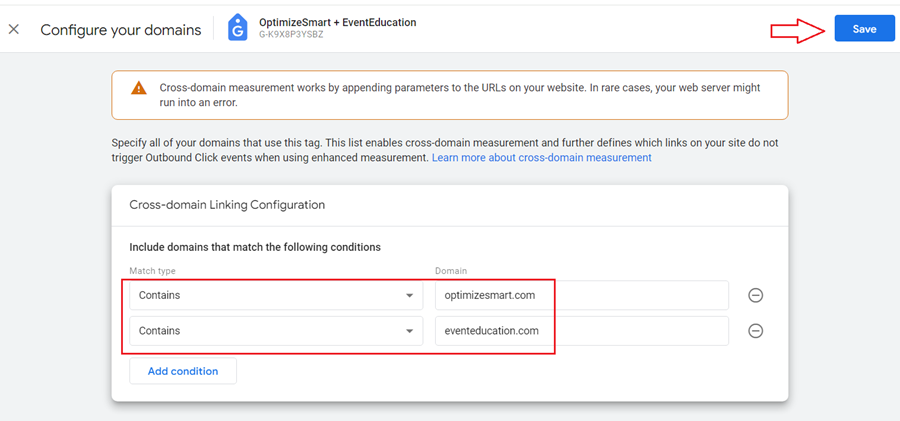This screenshot has width=900, height=421.
Task: Remove the optimizesmart.com condition row
Action: coord(755,295)
